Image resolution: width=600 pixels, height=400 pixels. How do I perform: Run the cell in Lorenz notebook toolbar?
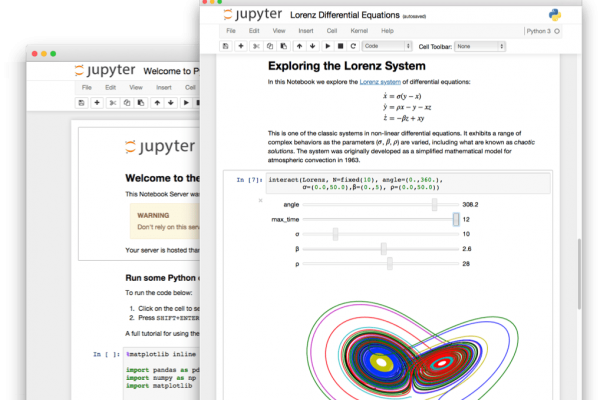point(328,46)
